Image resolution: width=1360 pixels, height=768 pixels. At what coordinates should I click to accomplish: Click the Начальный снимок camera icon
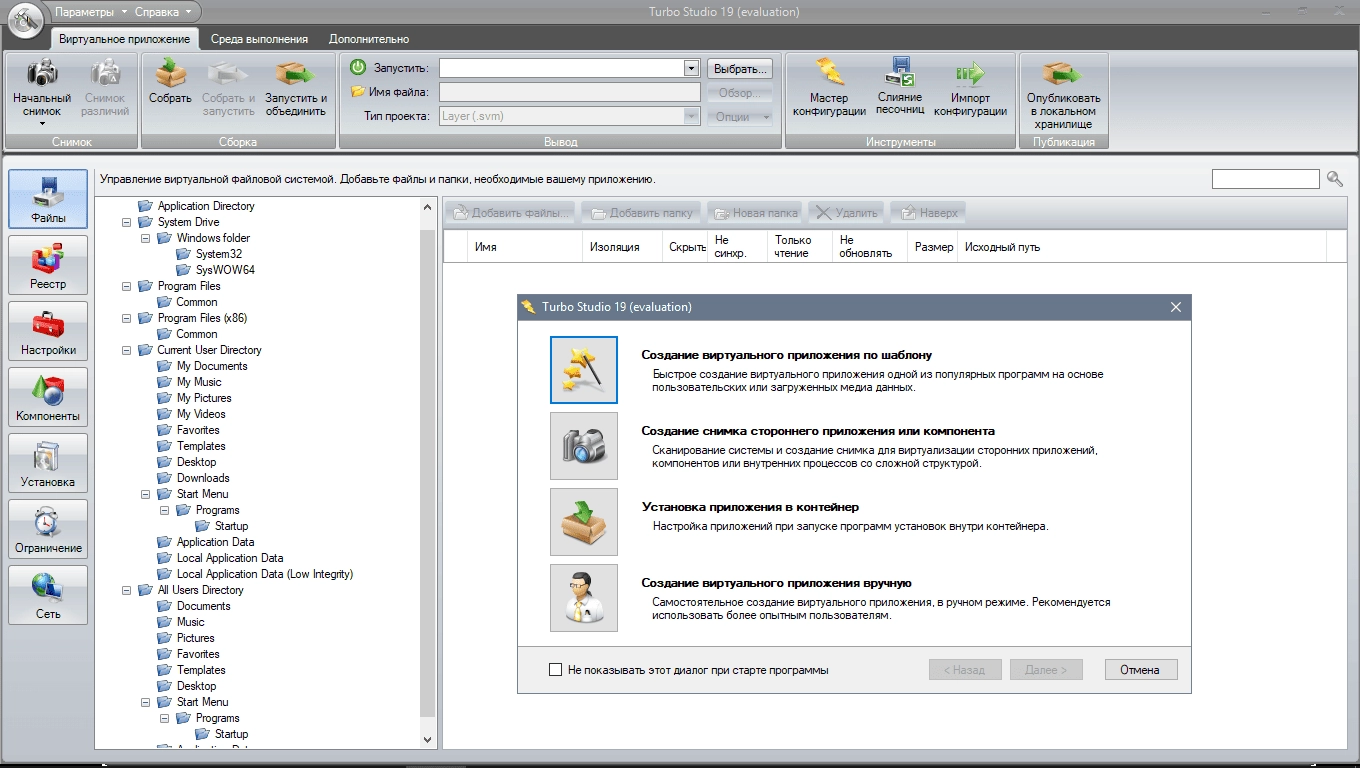tap(42, 73)
